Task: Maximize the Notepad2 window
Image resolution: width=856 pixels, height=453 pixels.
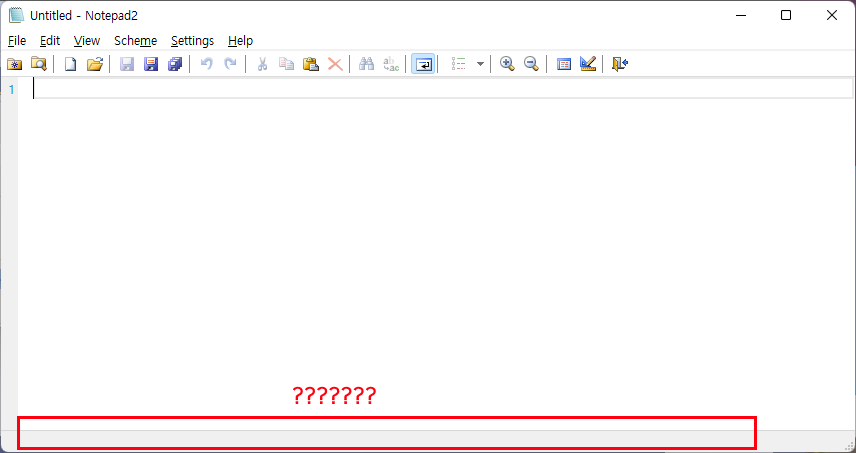Action: pyautogui.click(x=786, y=15)
